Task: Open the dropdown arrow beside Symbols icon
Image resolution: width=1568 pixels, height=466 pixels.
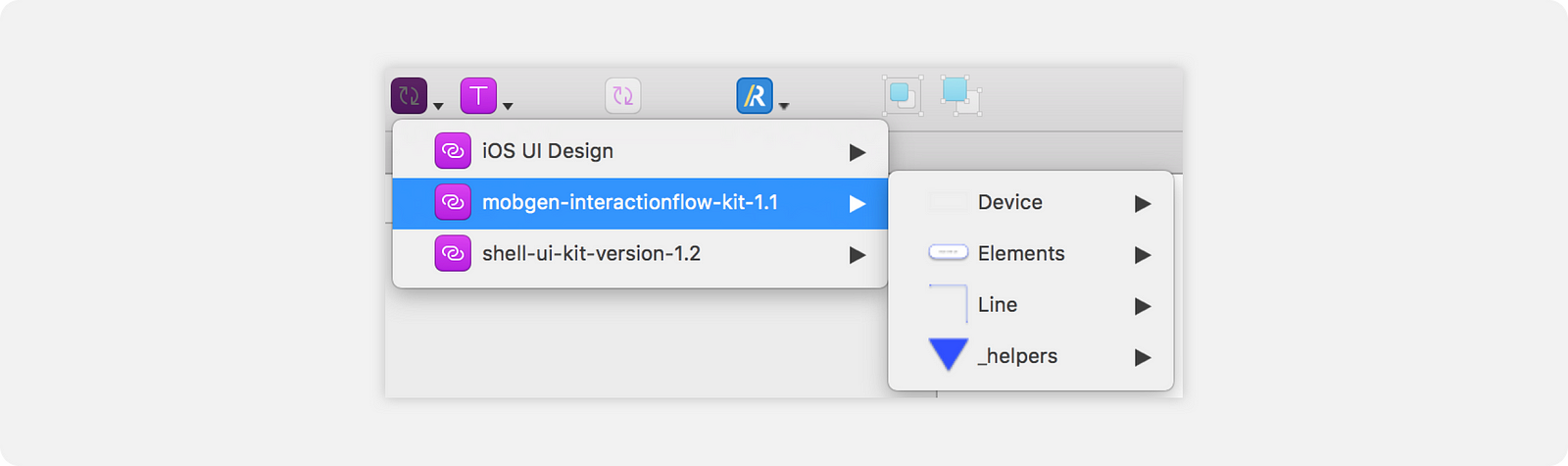Action: pyautogui.click(x=438, y=106)
